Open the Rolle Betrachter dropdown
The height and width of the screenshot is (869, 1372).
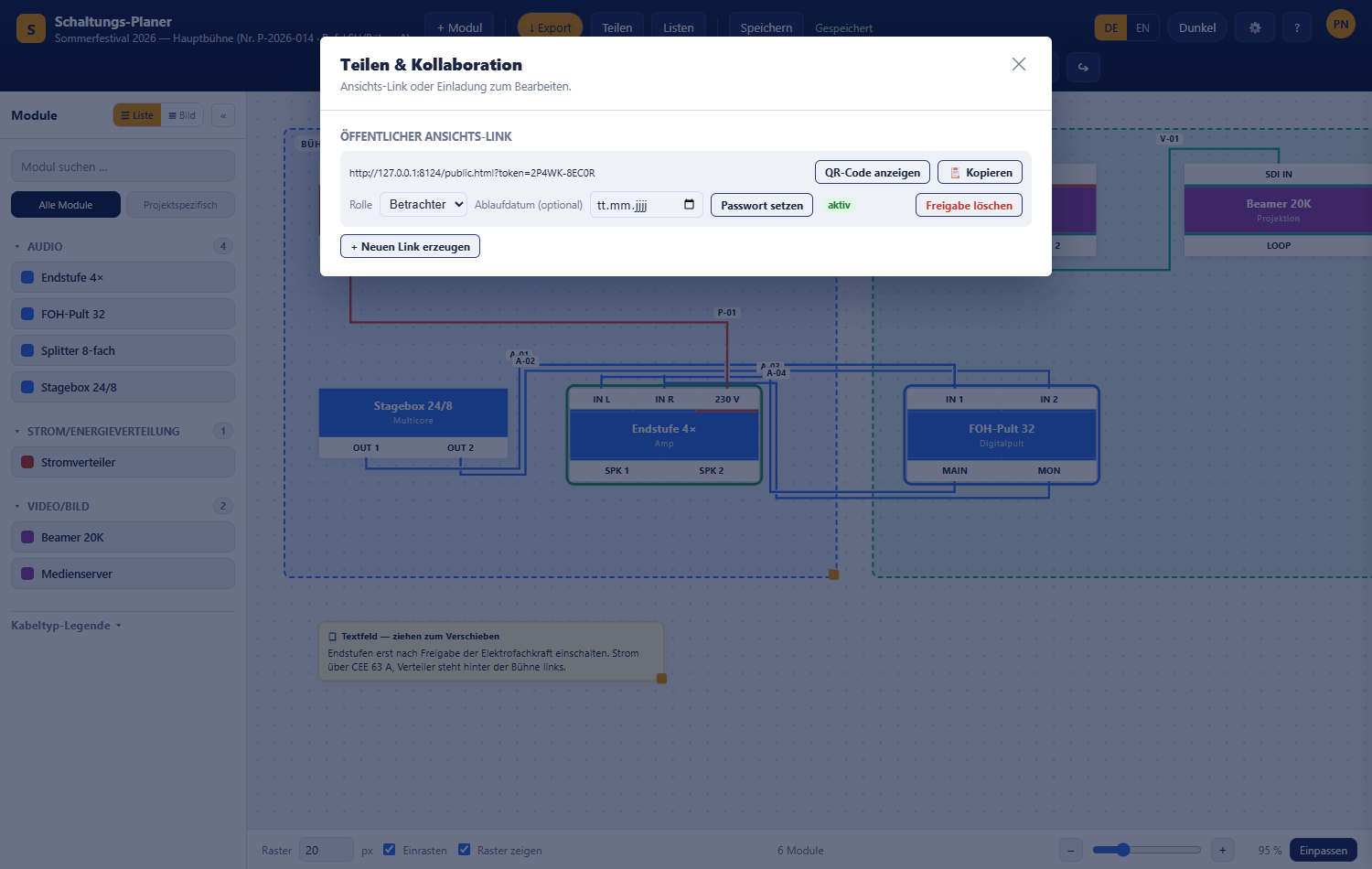(423, 205)
